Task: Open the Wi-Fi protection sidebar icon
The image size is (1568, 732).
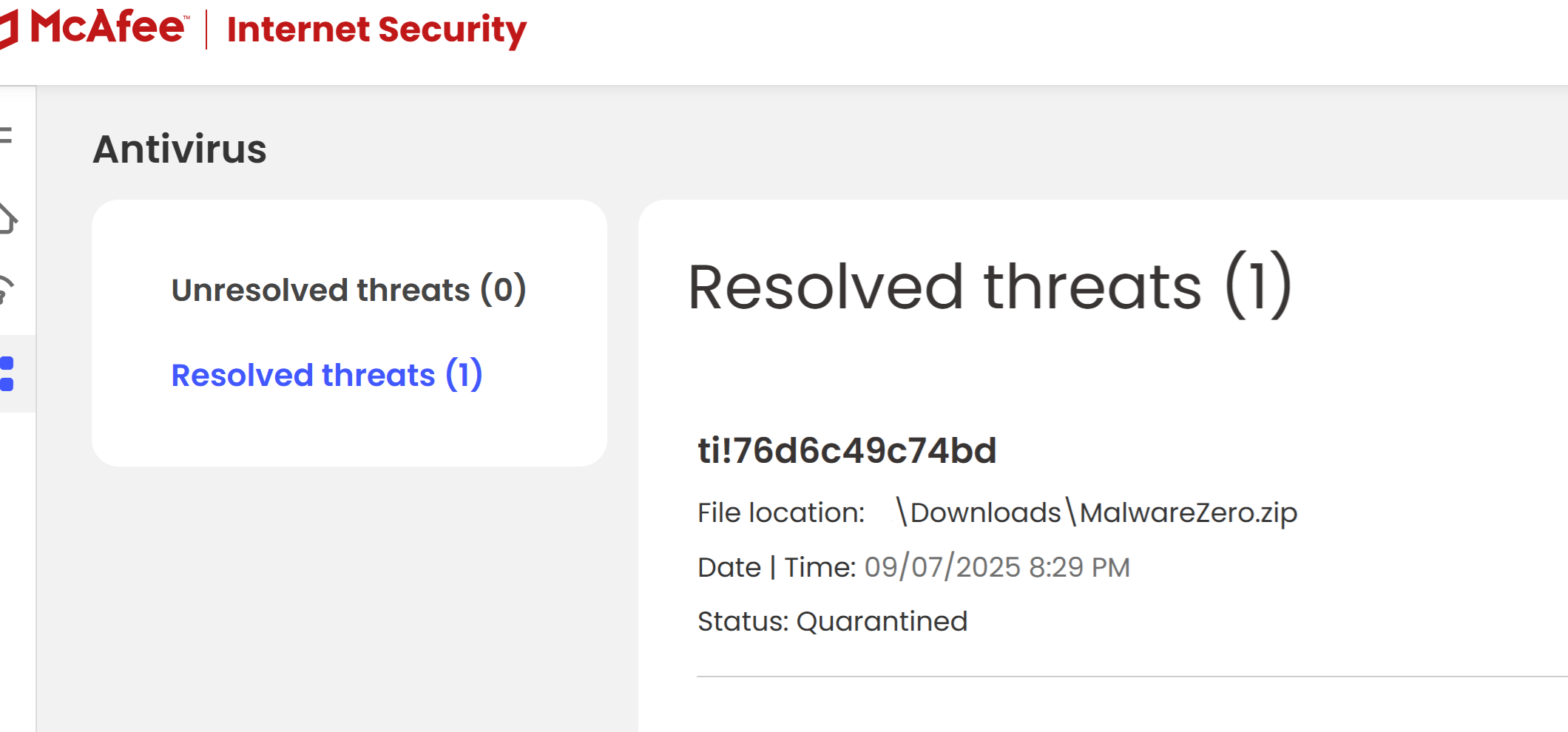Action: (x=7, y=288)
